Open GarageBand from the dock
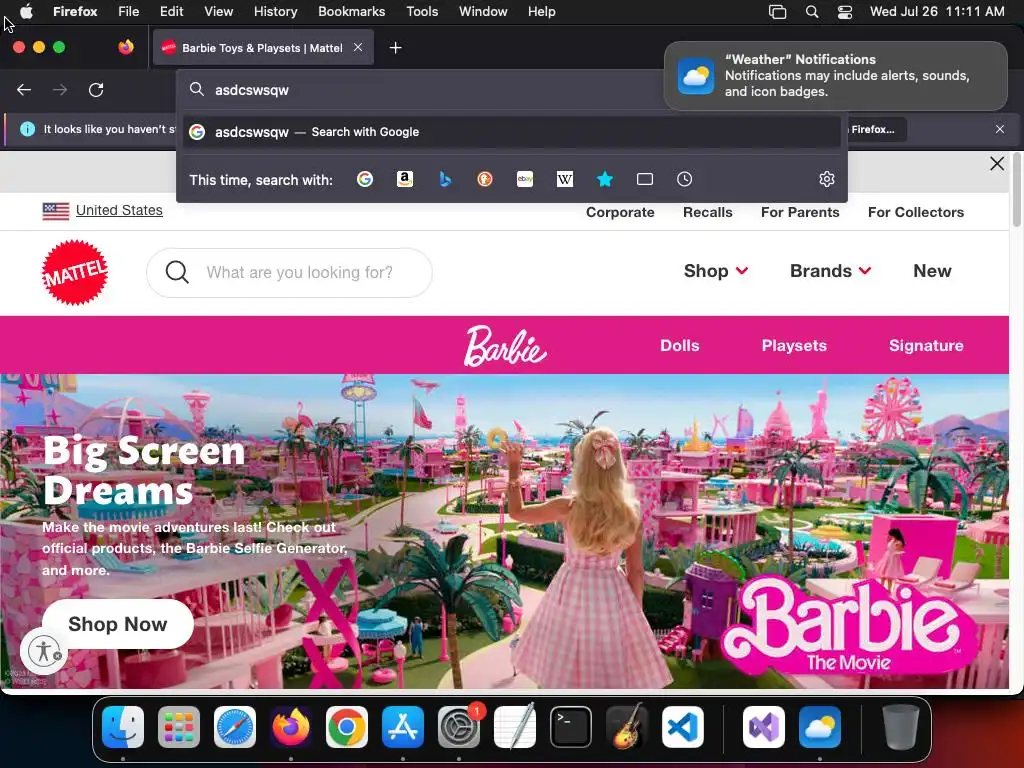 tap(627, 727)
